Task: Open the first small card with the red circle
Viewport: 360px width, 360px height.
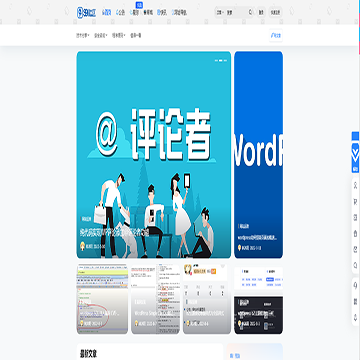Action: (x=102, y=299)
